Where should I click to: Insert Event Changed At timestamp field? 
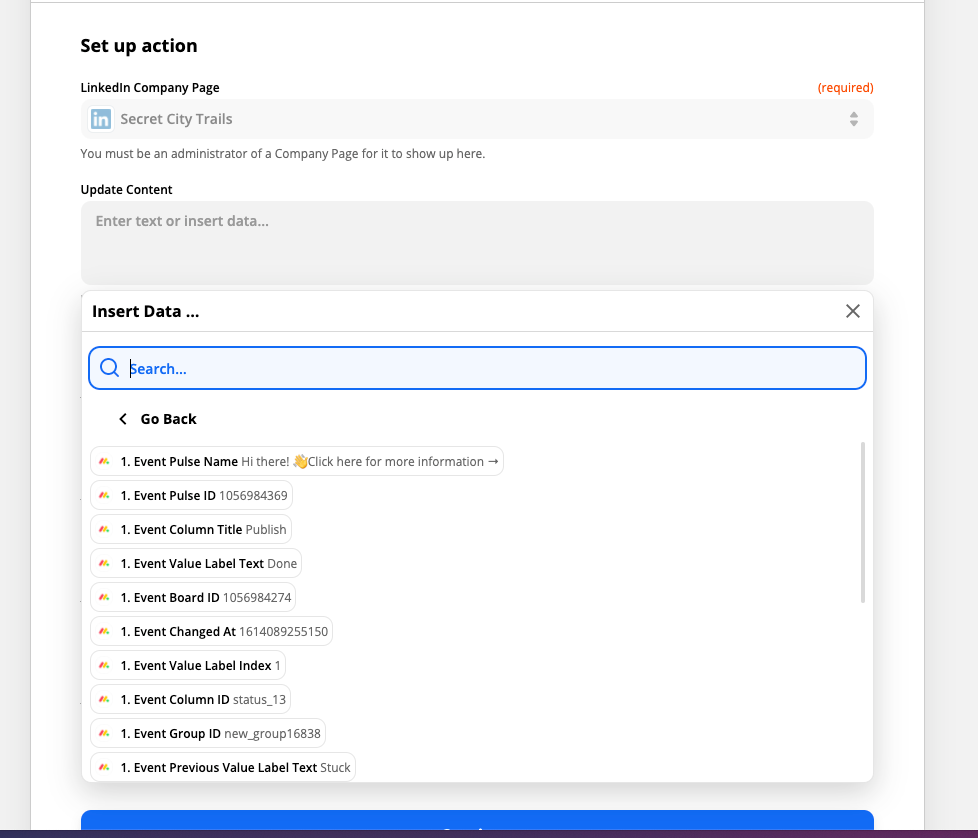click(211, 631)
